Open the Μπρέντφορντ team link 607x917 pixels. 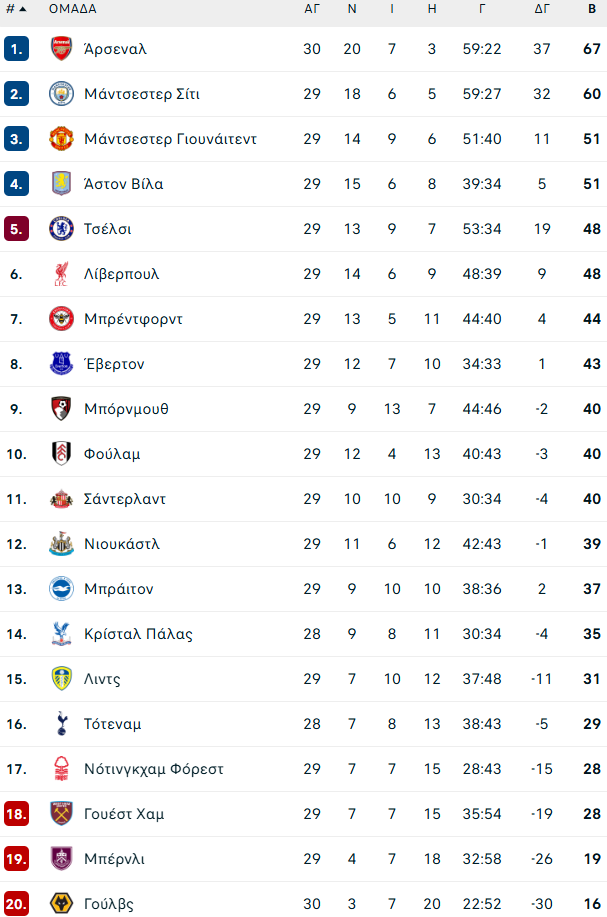(x=133, y=319)
